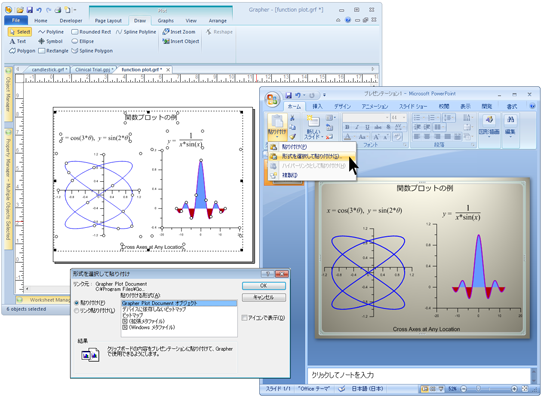Click the Reshape tool
The width and height of the screenshot is (550, 400).
point(219,32)
